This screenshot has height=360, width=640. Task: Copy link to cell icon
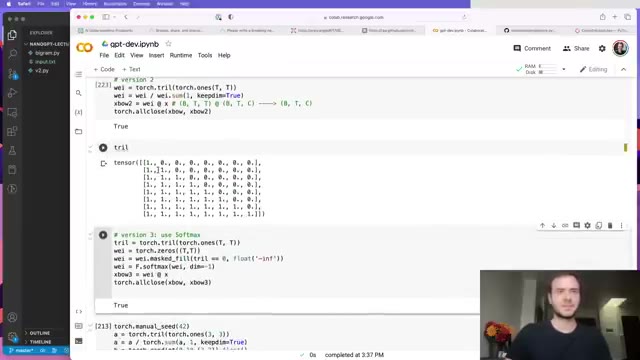(x=565, y=225)
